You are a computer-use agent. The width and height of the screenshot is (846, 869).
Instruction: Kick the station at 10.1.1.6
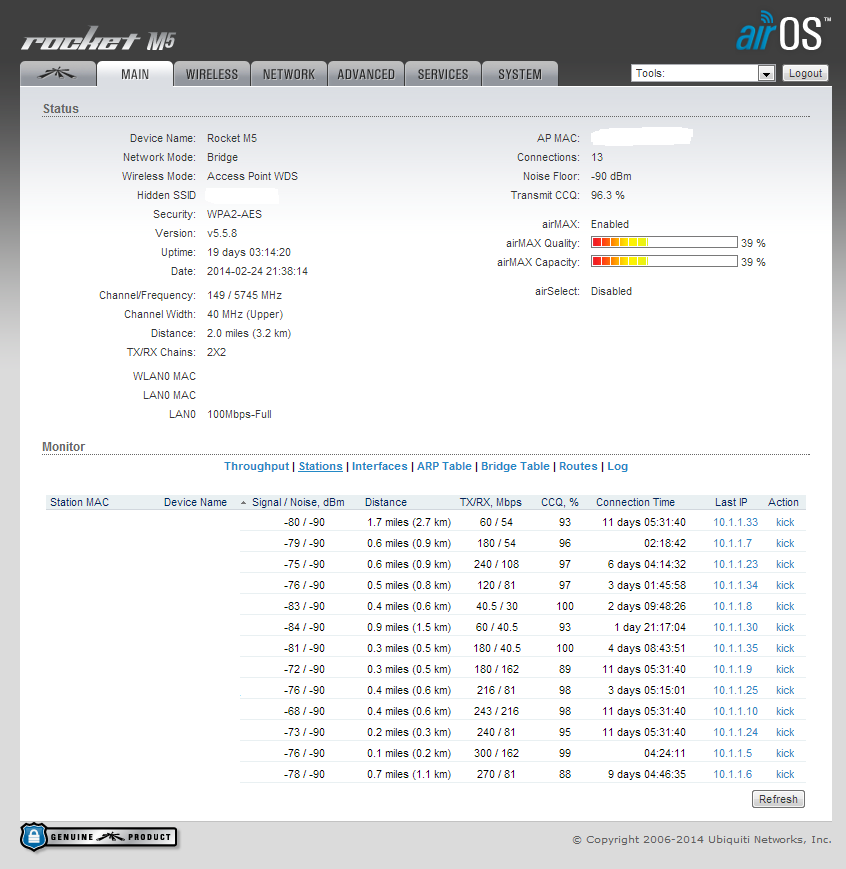tap(785, 775)
